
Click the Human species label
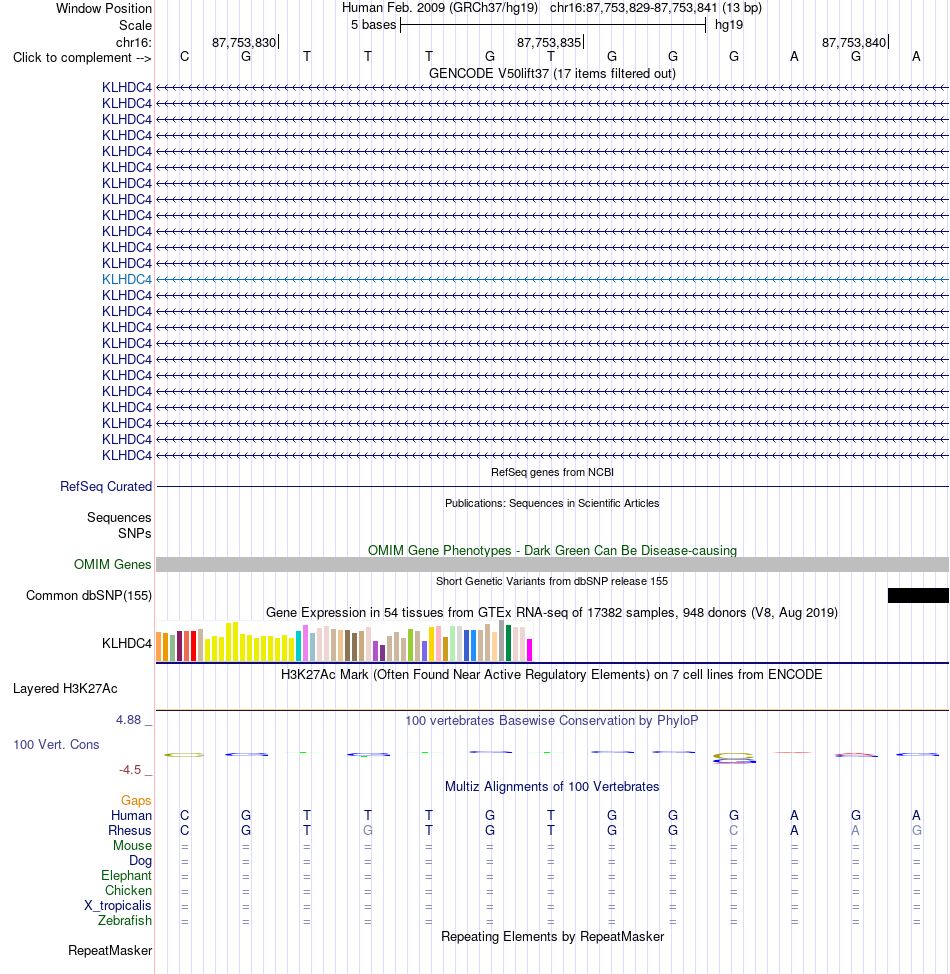(x=131, y=816)
